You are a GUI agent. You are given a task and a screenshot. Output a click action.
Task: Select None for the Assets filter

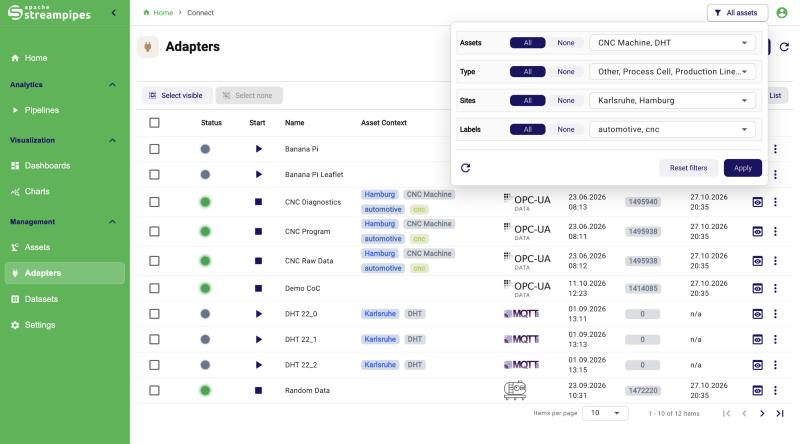pyautogui.click(x=565, y=43)
